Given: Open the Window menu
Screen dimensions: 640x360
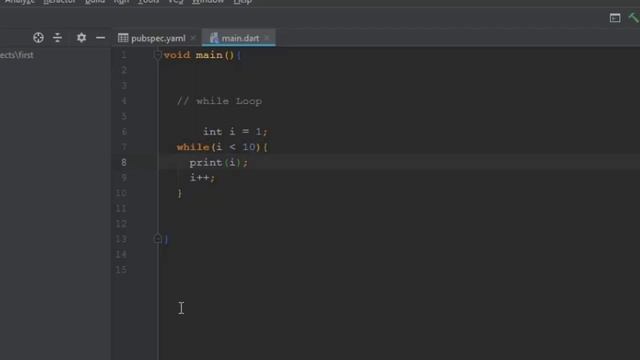Looking at the screenshot, I should pyautogui.click(x=208, y=2).
